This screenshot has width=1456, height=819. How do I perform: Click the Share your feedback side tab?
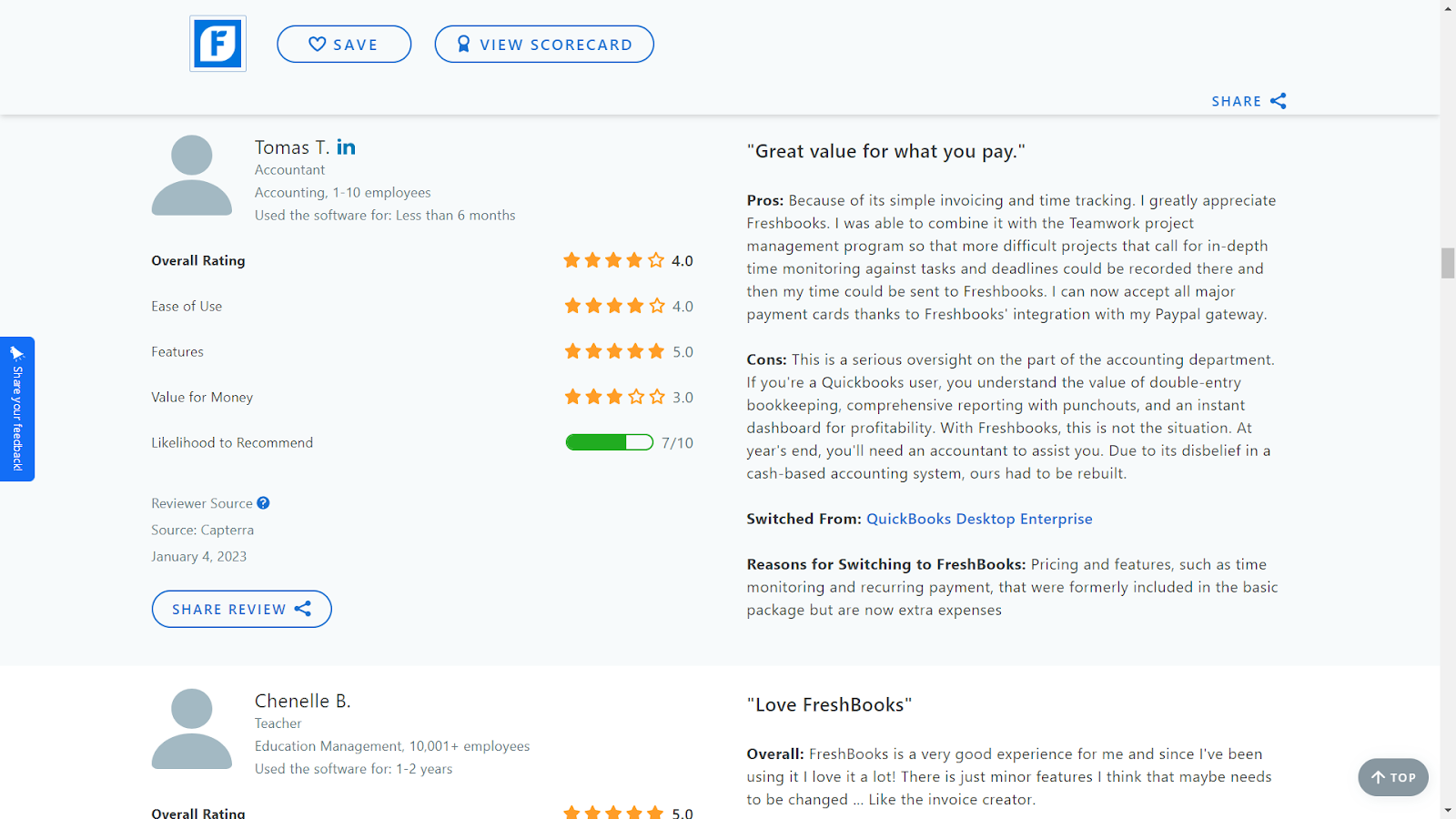point(17,409)
